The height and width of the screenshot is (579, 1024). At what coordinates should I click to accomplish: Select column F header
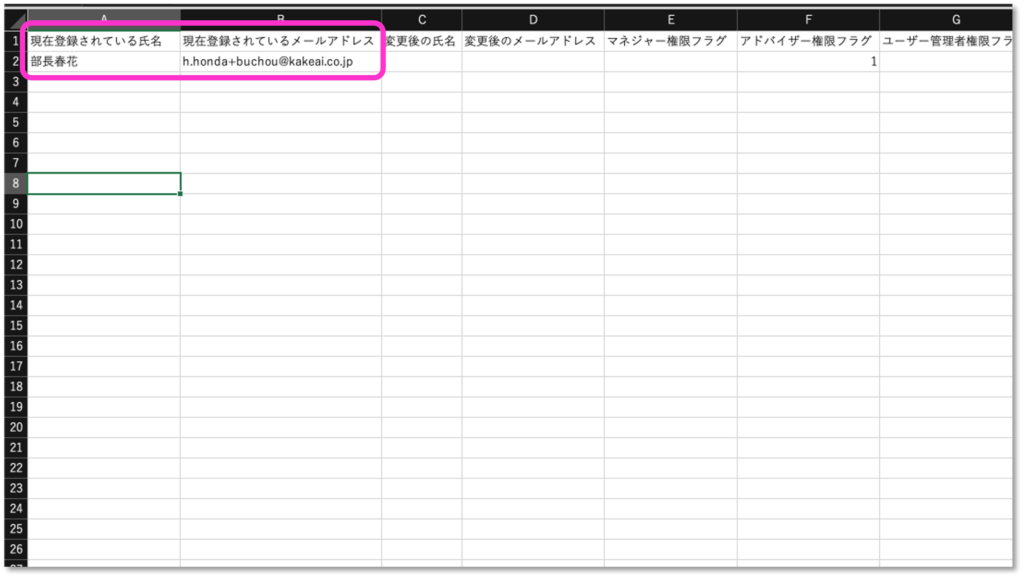(808, 20)
